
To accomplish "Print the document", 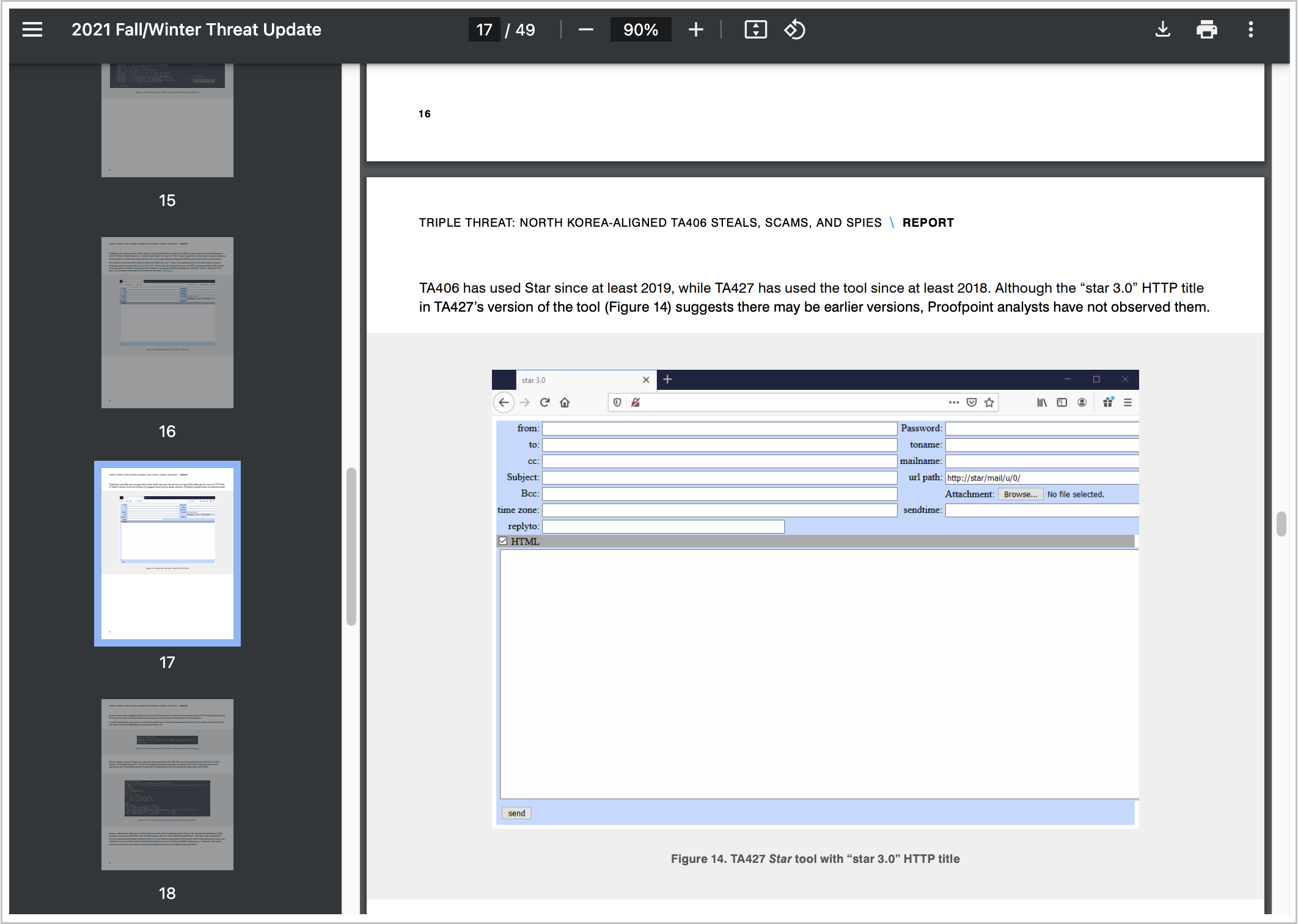I will point(1206,29).
